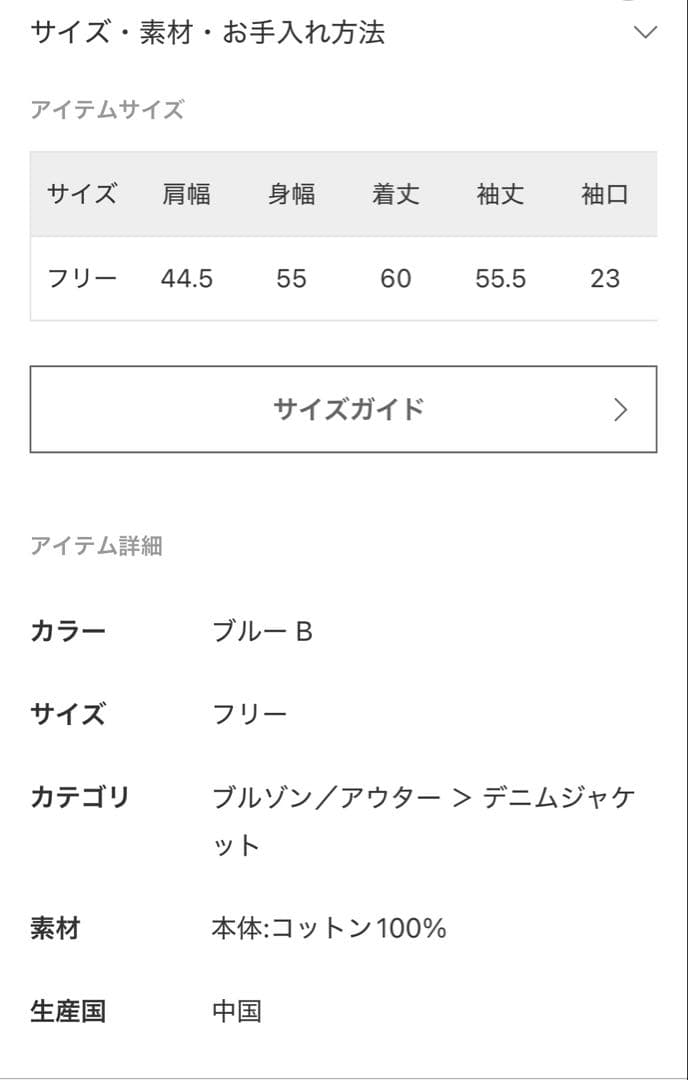
Task: Click the 着丈 column header
Action: [x=395, y=194]
